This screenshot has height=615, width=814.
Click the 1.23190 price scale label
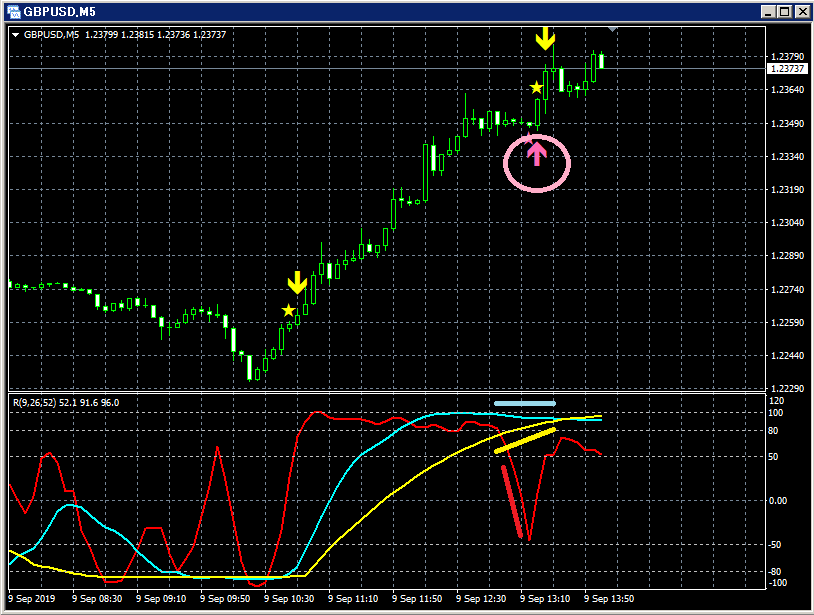pos(788,189)
